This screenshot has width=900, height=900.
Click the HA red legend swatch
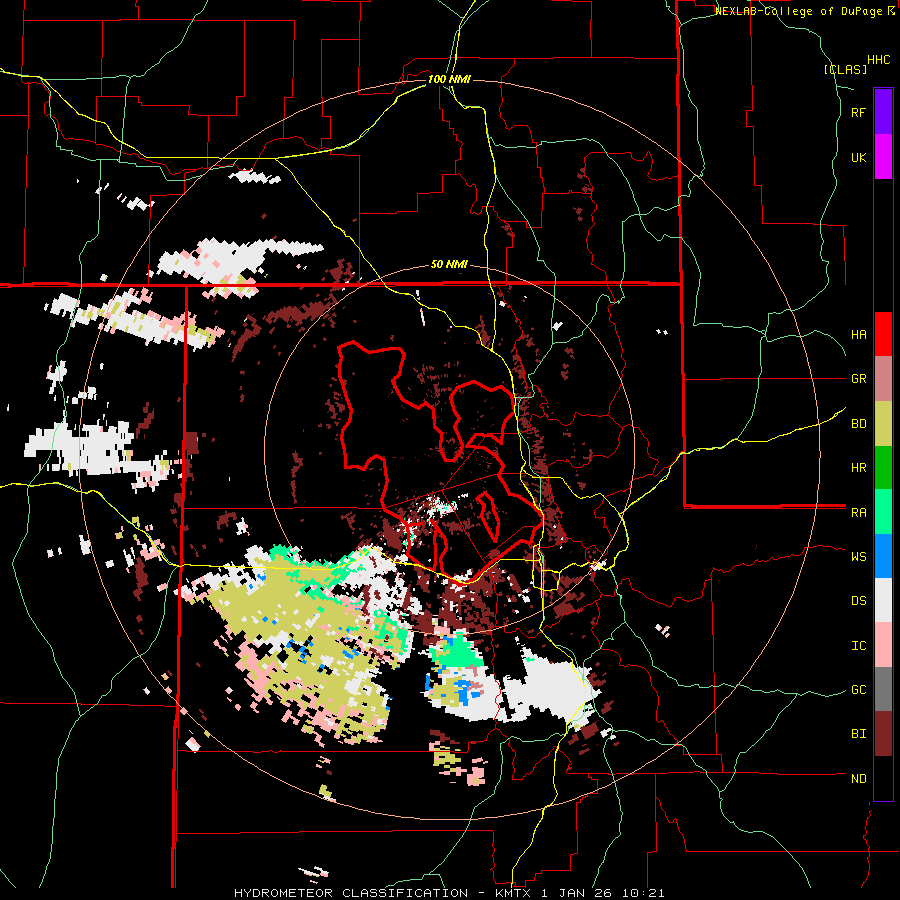pos(883,334)
